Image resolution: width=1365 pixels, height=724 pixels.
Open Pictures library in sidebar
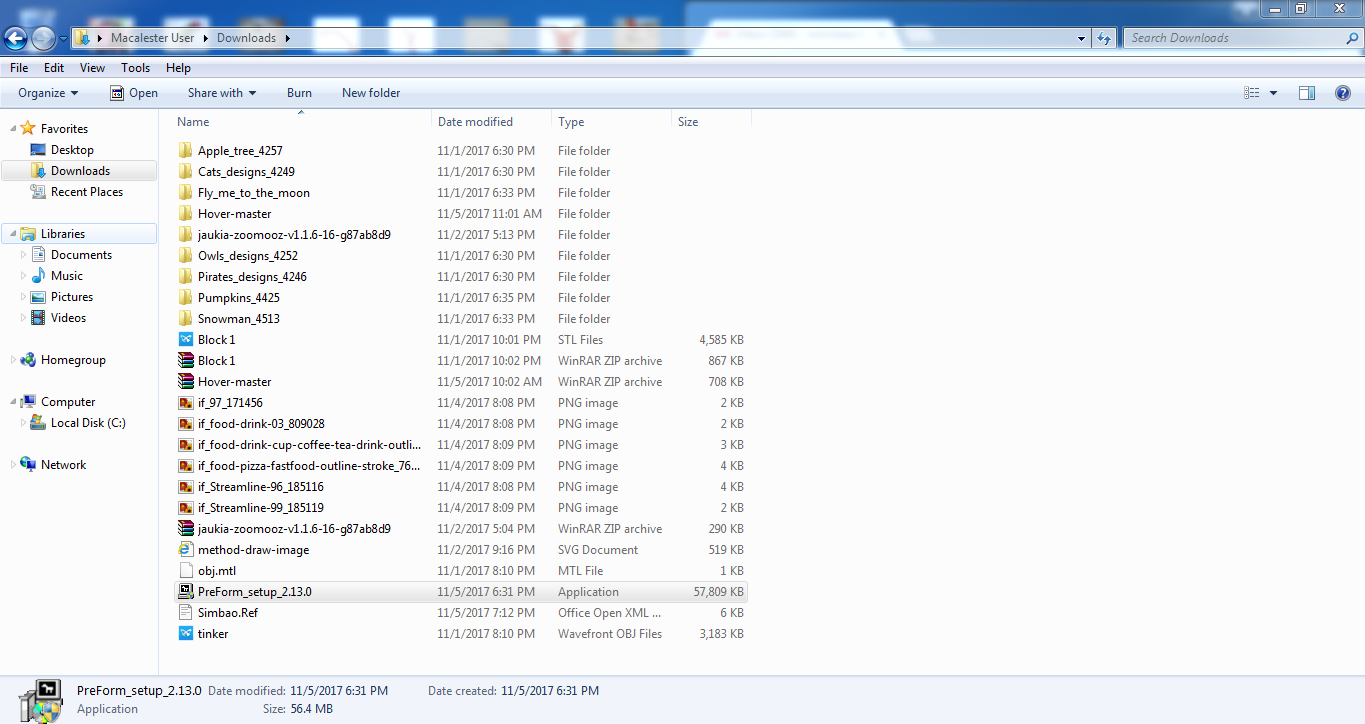[72, 297]
